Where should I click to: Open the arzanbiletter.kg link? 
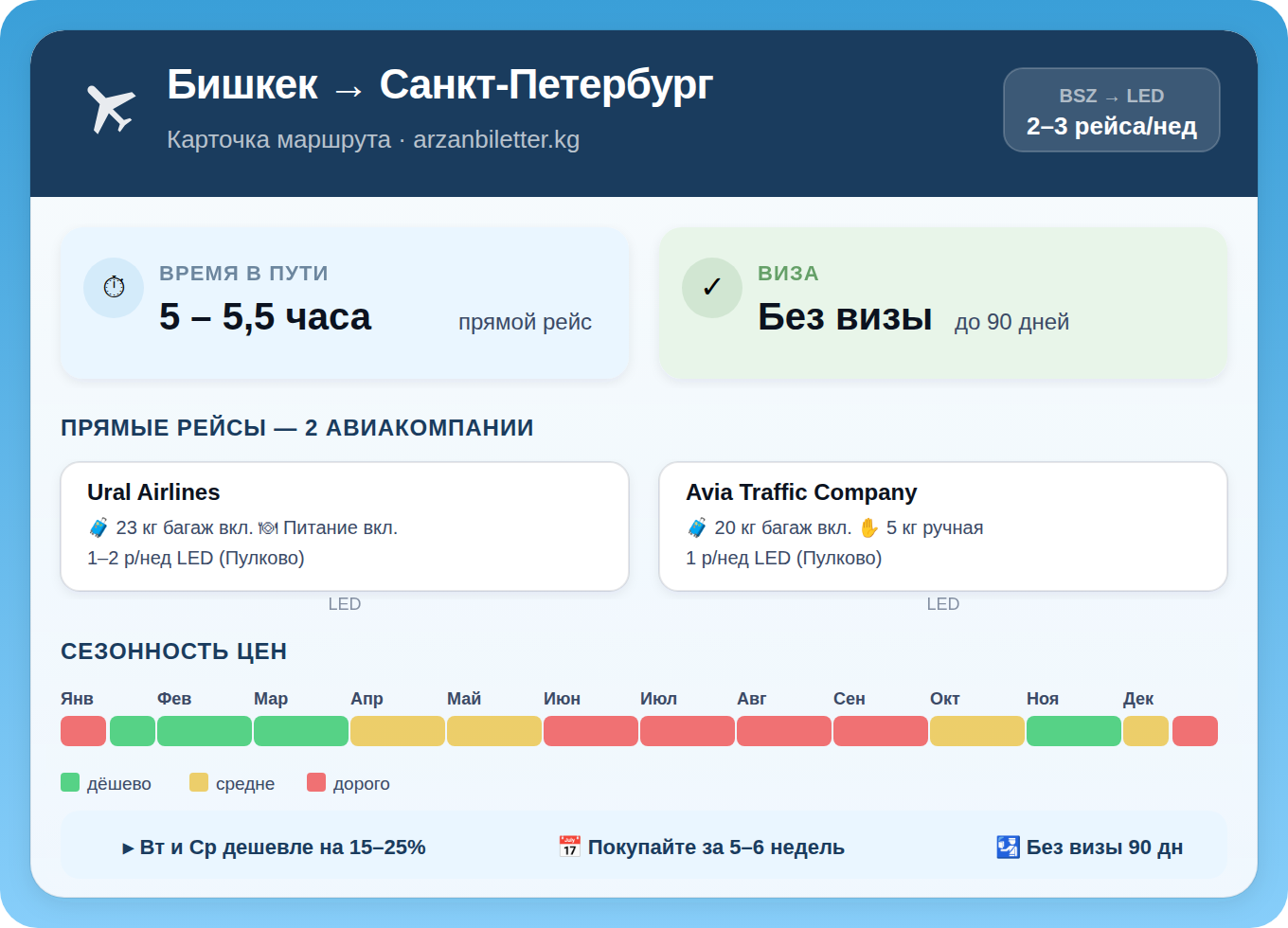click(x=497, y=140)
